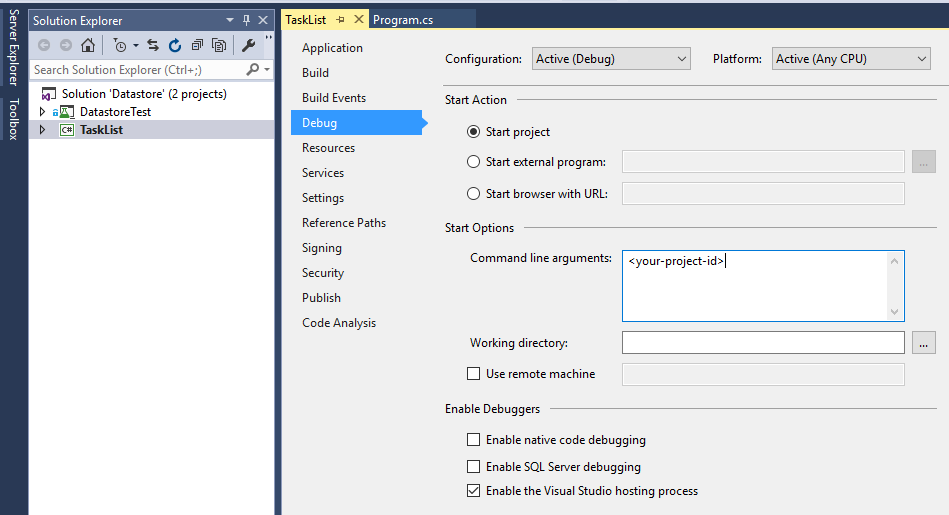Select the Start external program option

pyautogui.click(x=474, y=162)
